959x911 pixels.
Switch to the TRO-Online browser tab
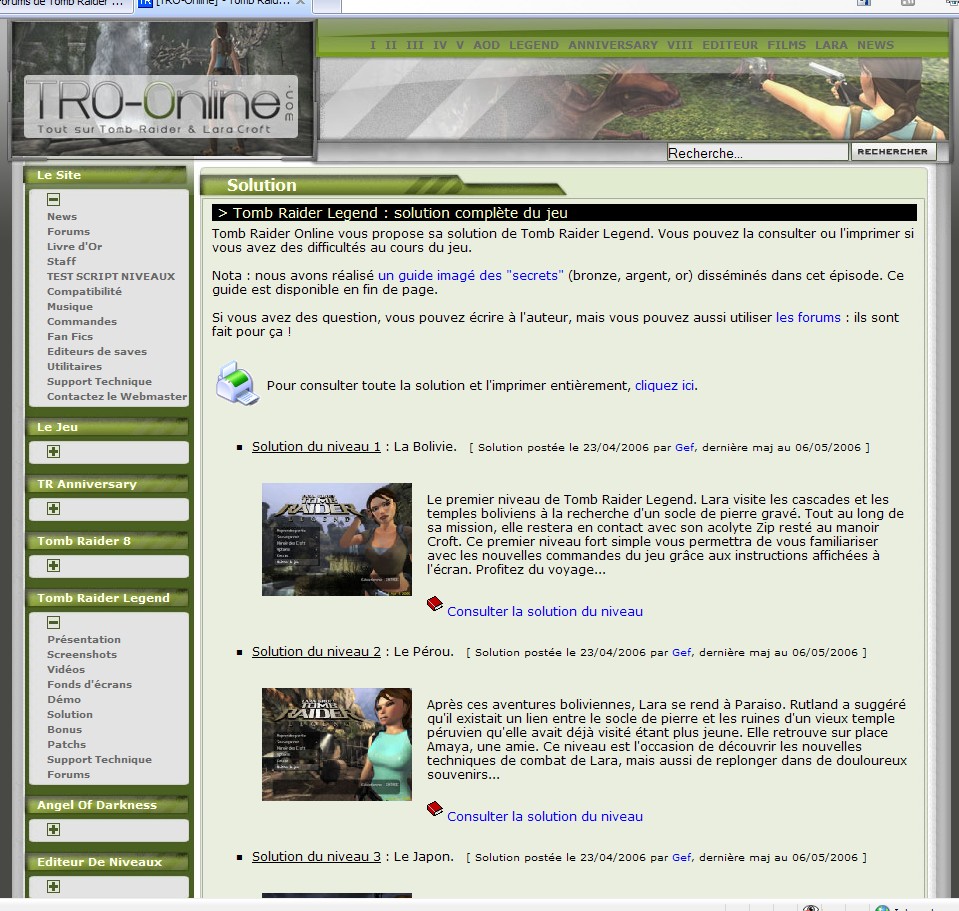pos(223,5)
